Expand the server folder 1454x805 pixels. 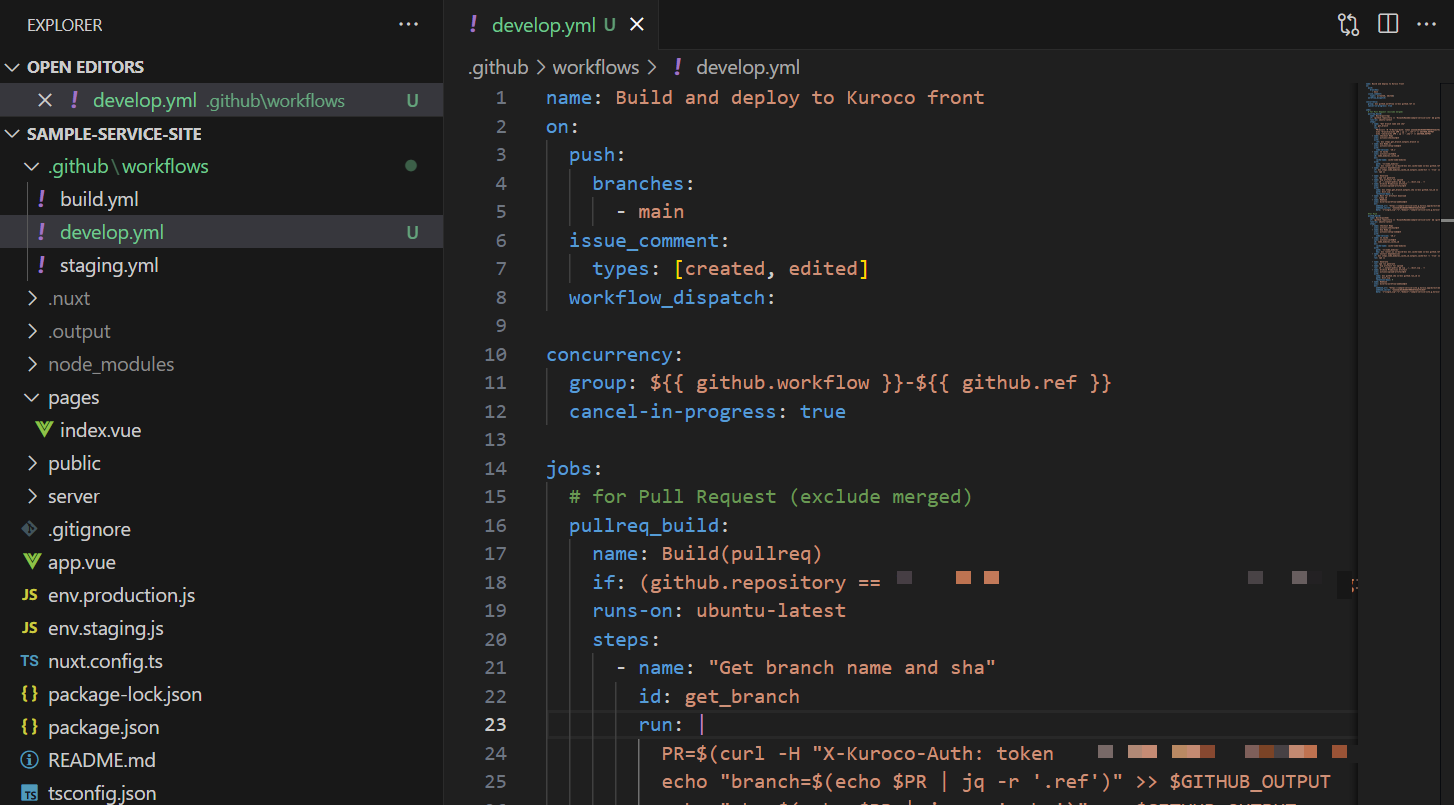tap(33, 496)
